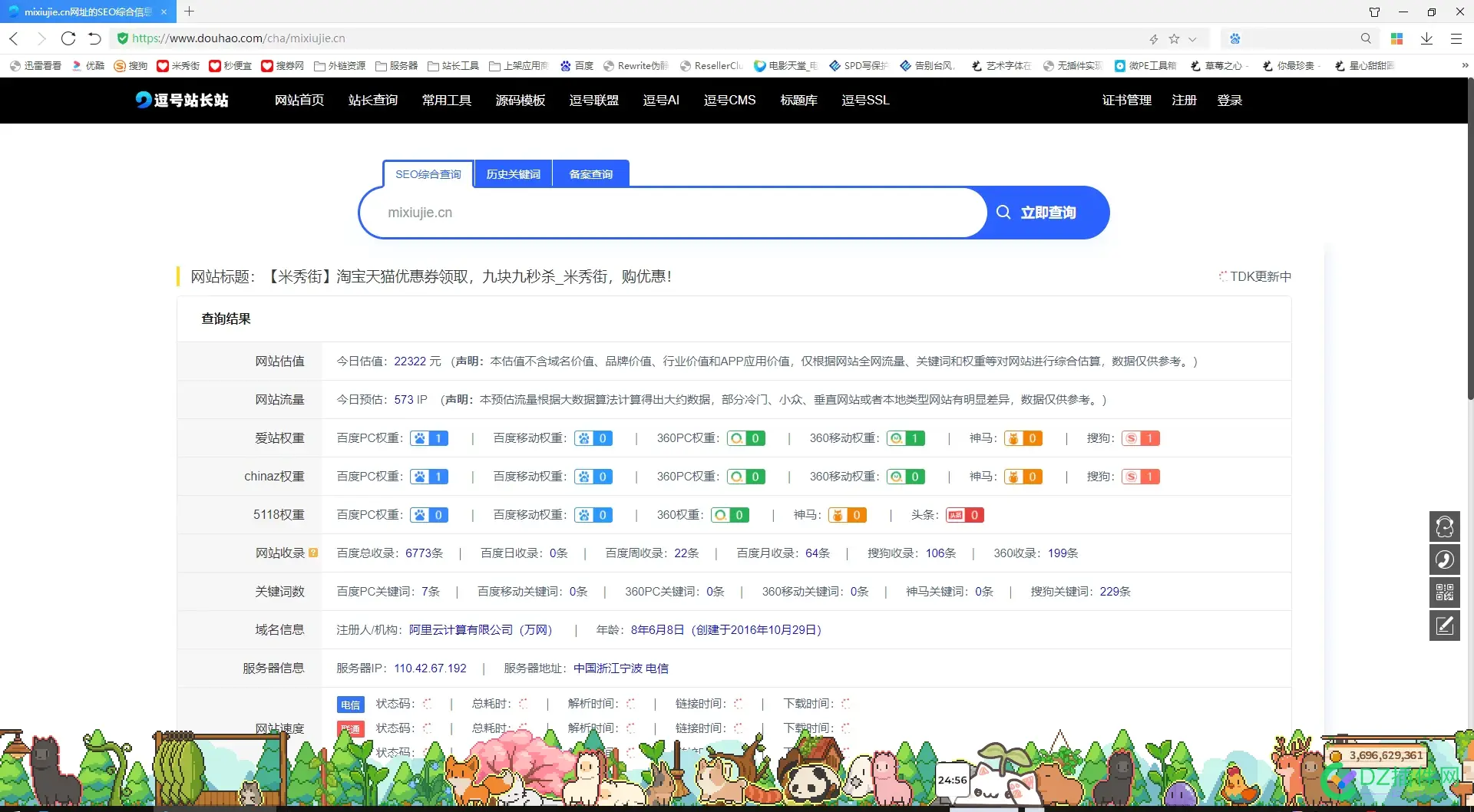Open the 常用工具 menu item
Image resolution: width=1474 pixels, height=812 pixels.
pos(446,101)
